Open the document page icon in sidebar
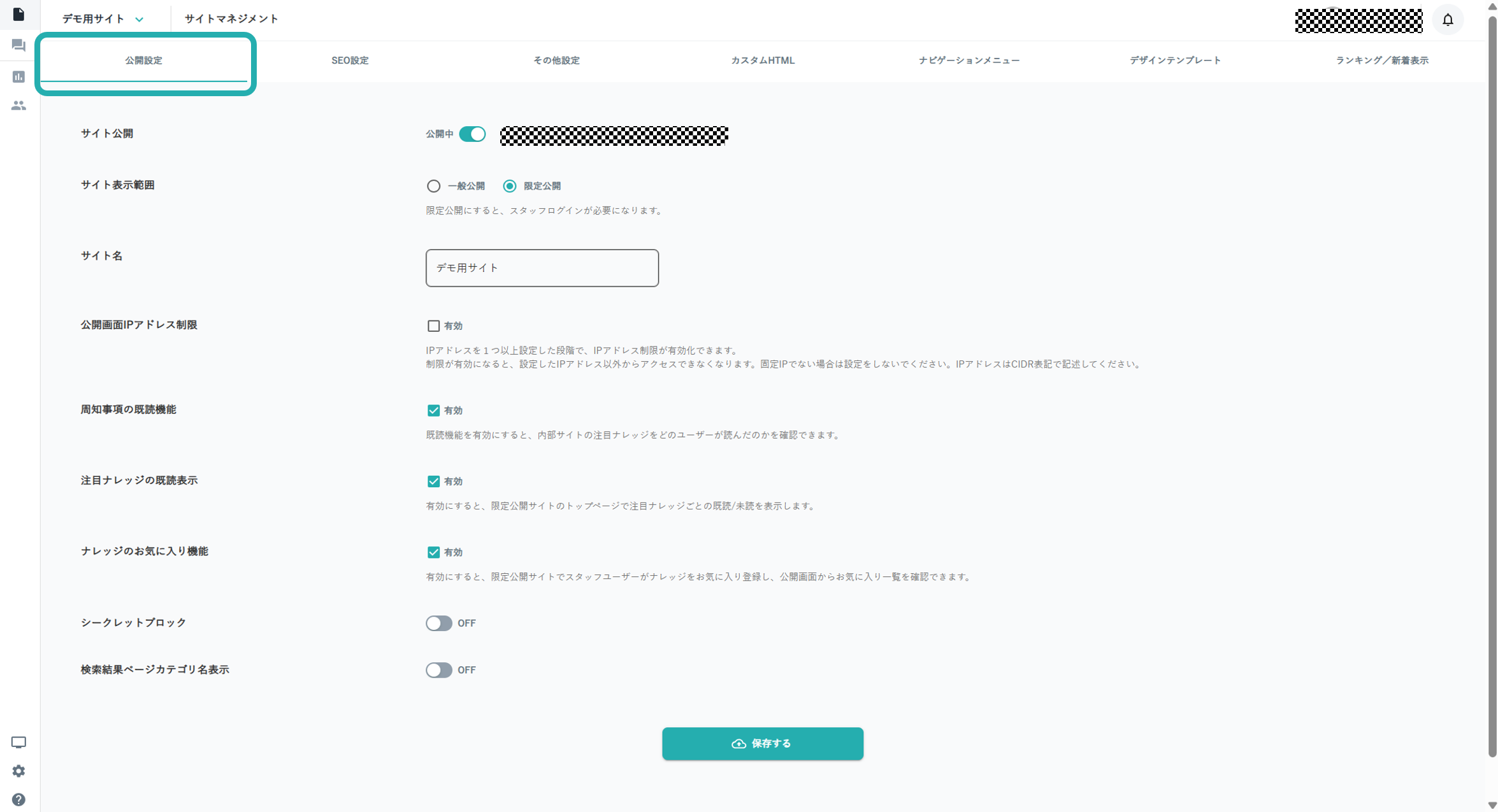This screenshot has width=1498, height=812. pos(18,15)
